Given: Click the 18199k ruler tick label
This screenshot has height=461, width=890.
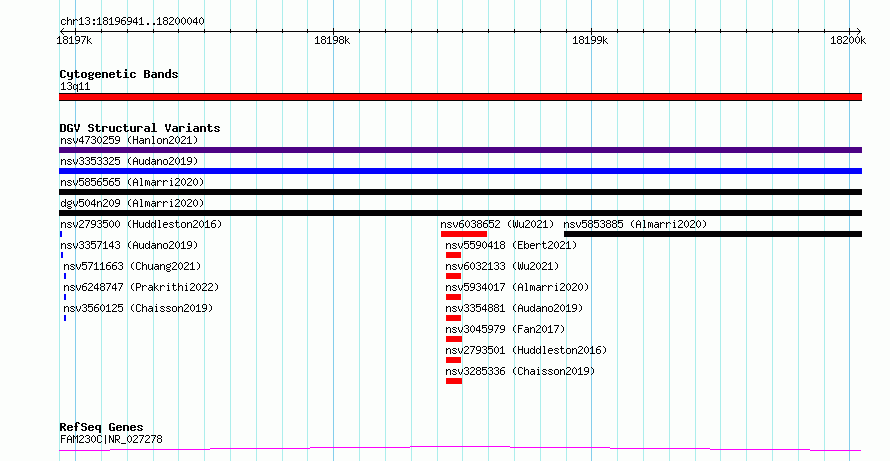Looking at the screenshot, I should [590, 40].
